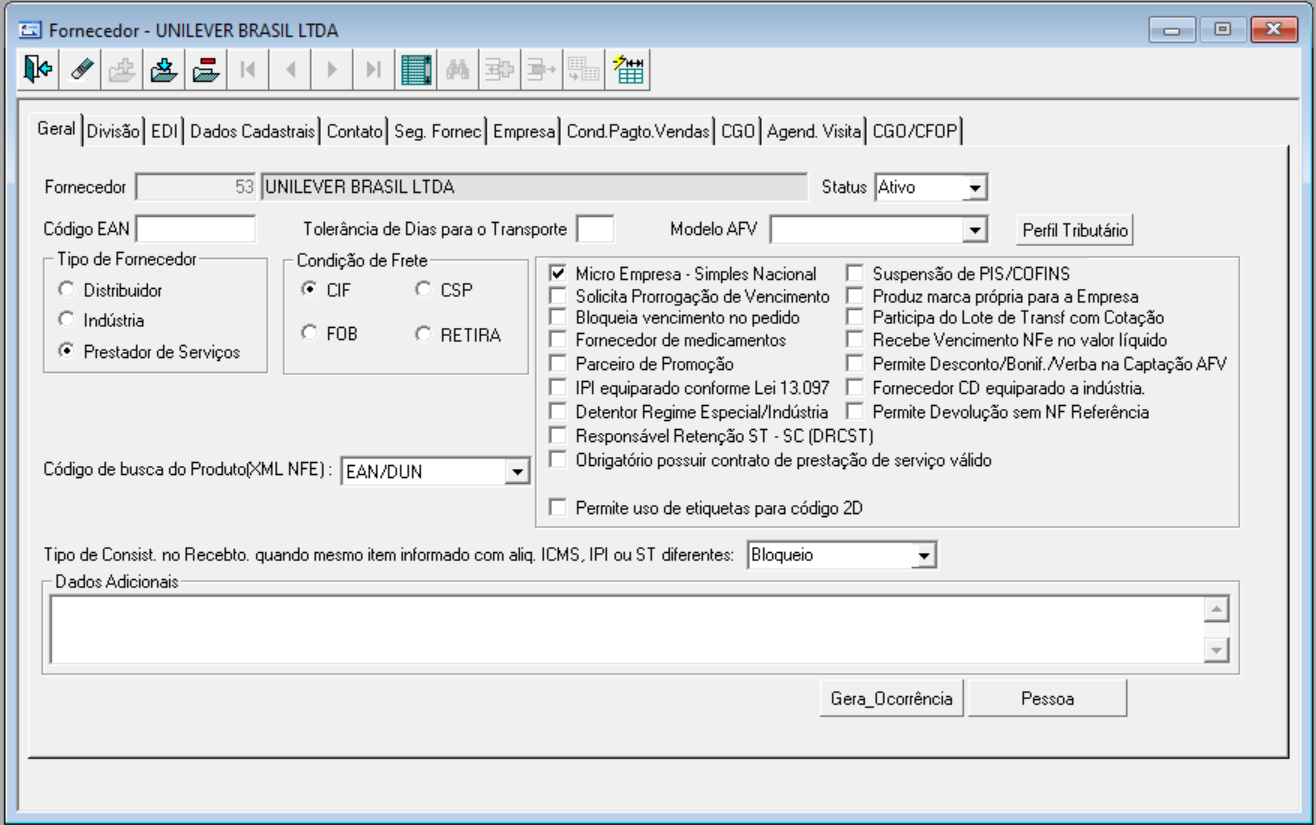Choose FOB freight condition
This screenshot has width=1316, height=825.
click(309, 334)
